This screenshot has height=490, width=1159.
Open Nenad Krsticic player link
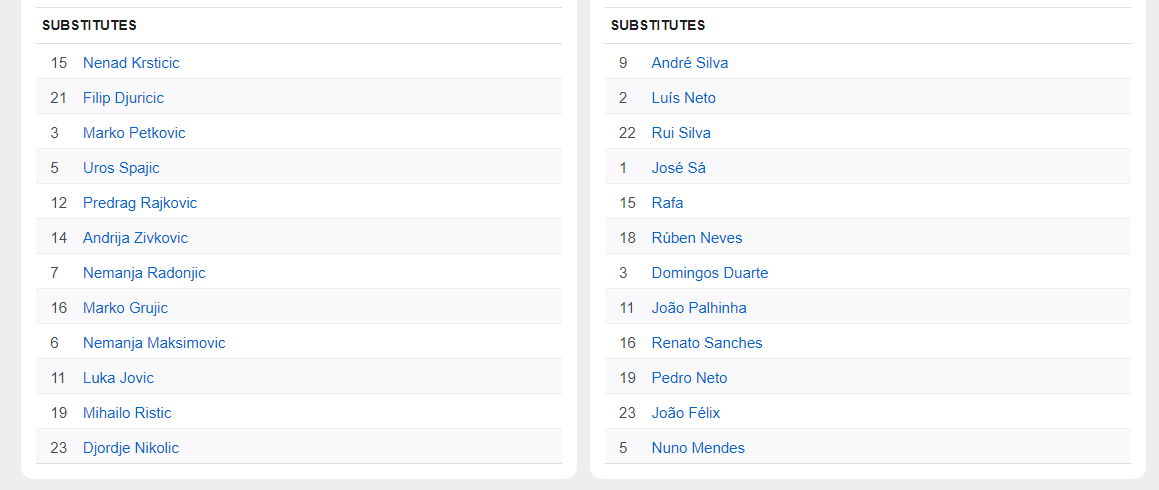[x=131, y=63]
